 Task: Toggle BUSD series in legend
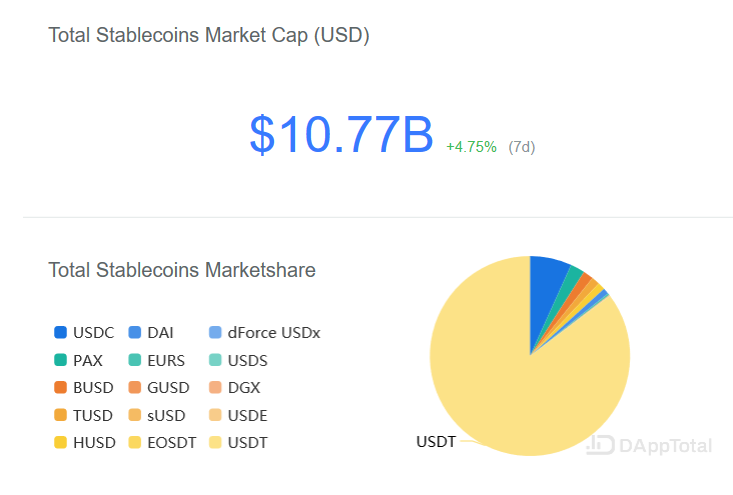pos(84,387)
